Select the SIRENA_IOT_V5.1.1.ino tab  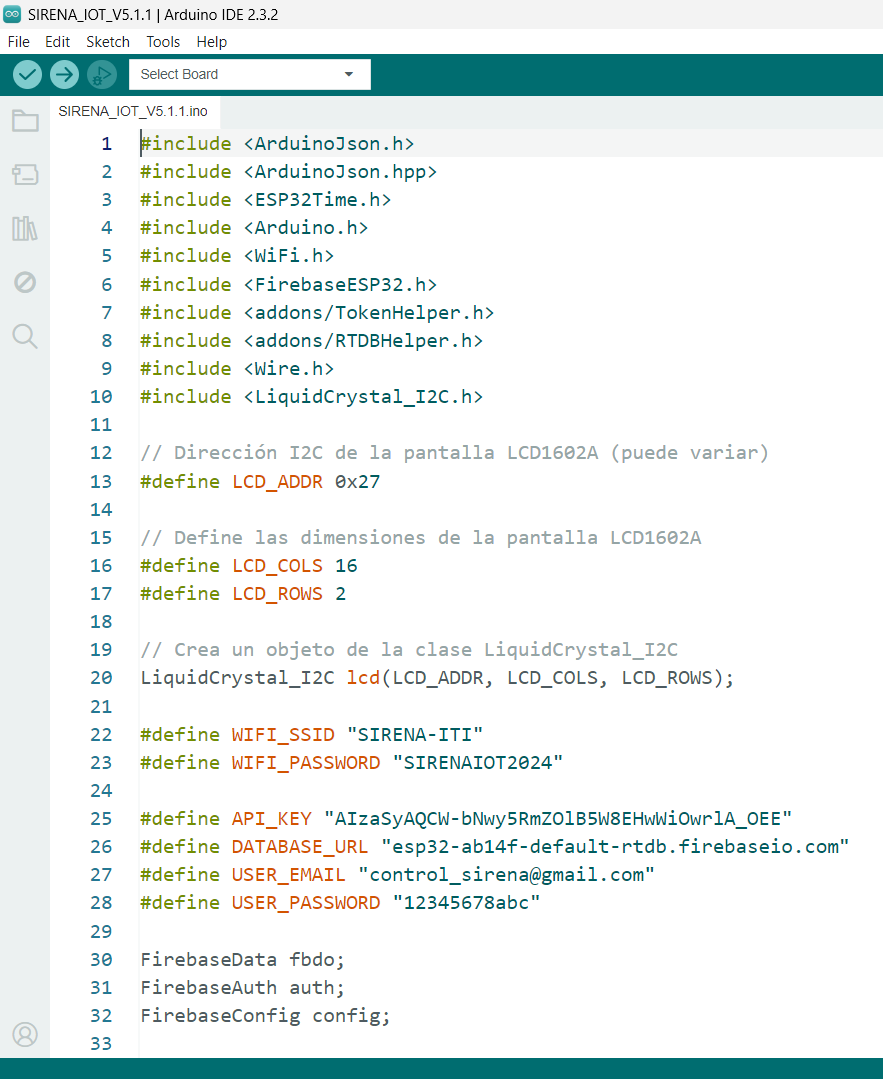pyautogui.click(x=133, y=111)
